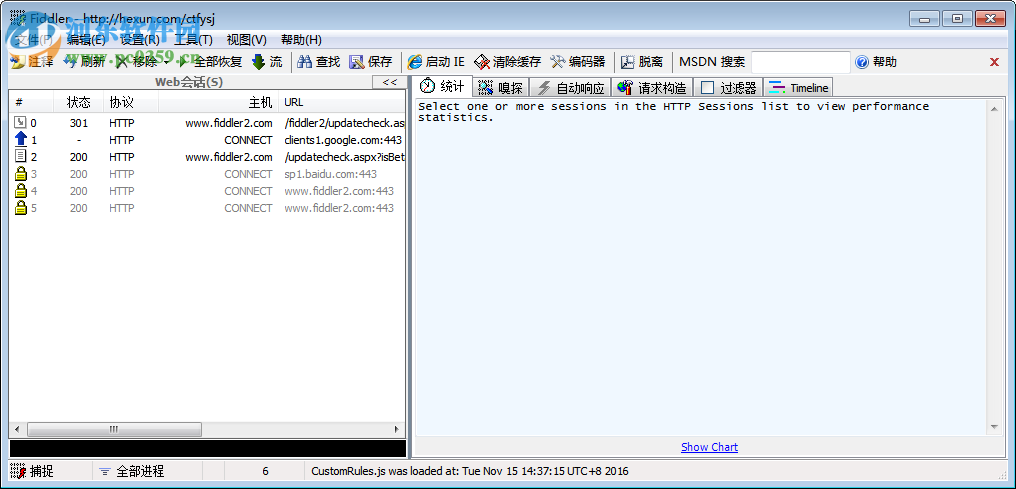Select session 0 redirect icon row
The image size is (1016, 489).
coord(21,122)
